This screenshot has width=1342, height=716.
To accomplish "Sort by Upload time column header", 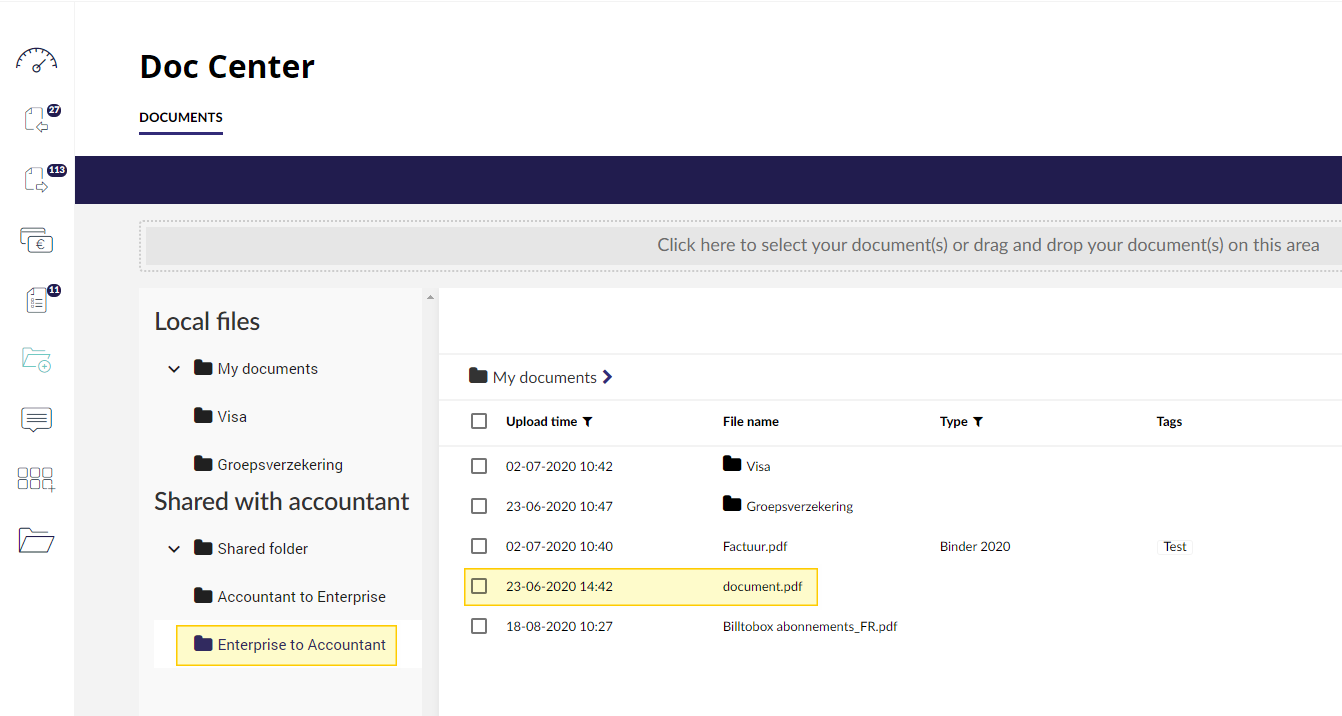I will 541,422.
